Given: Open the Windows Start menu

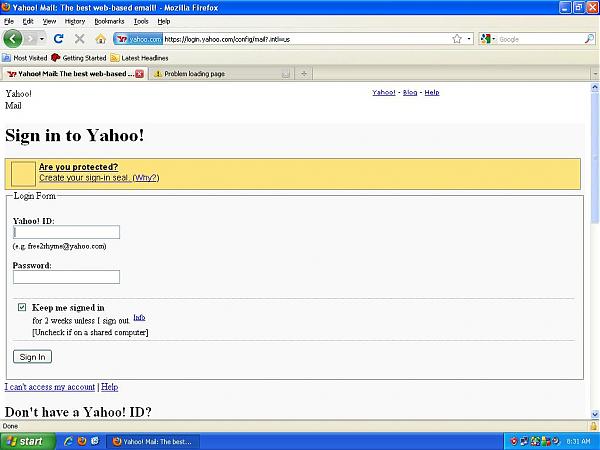Looking at the screenshot, I should (x=28, y=441).
